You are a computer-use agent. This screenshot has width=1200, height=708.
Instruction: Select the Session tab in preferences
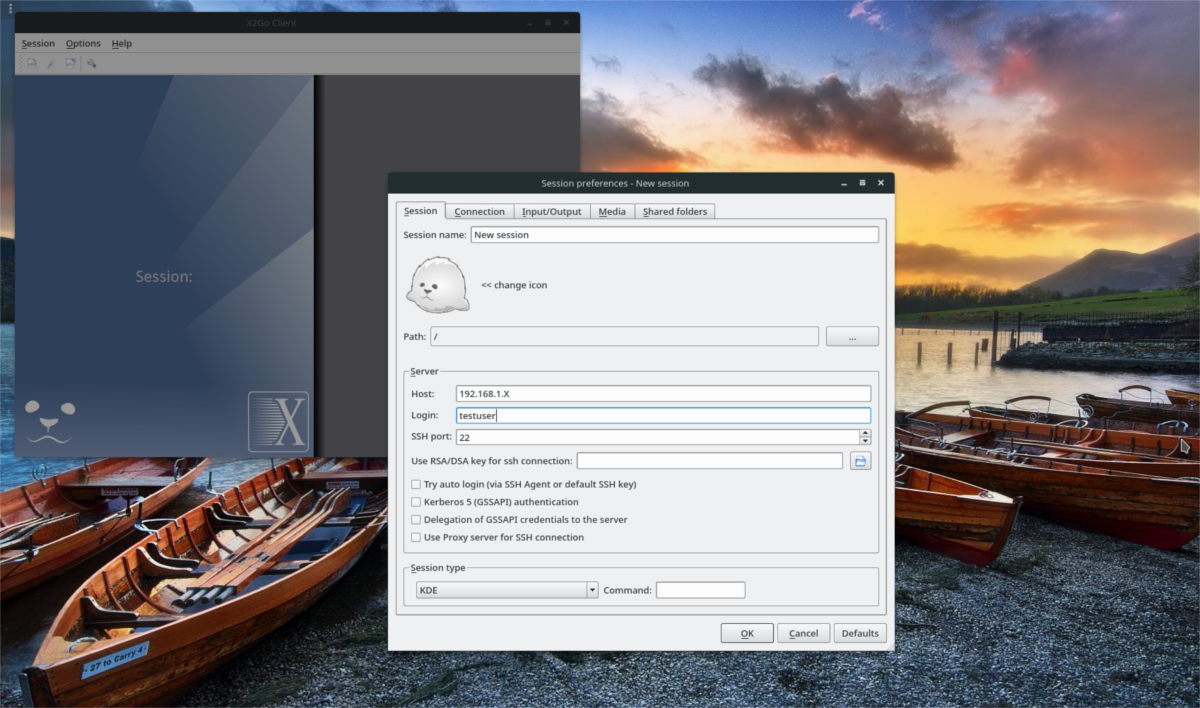click(x=420, y=211)
